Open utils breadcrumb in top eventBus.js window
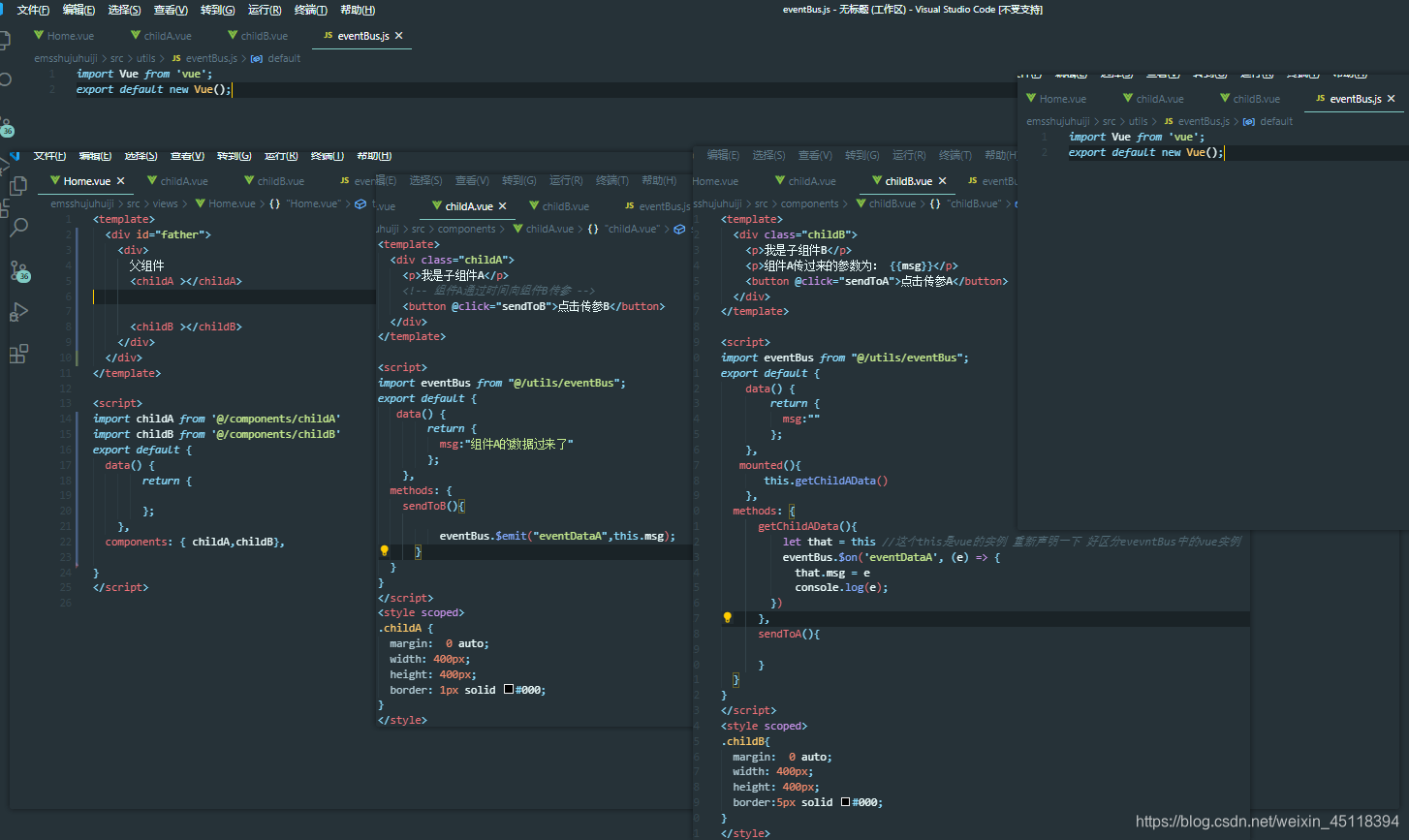The width and height of the screenshot is (1409, 840). click(145, 58)
